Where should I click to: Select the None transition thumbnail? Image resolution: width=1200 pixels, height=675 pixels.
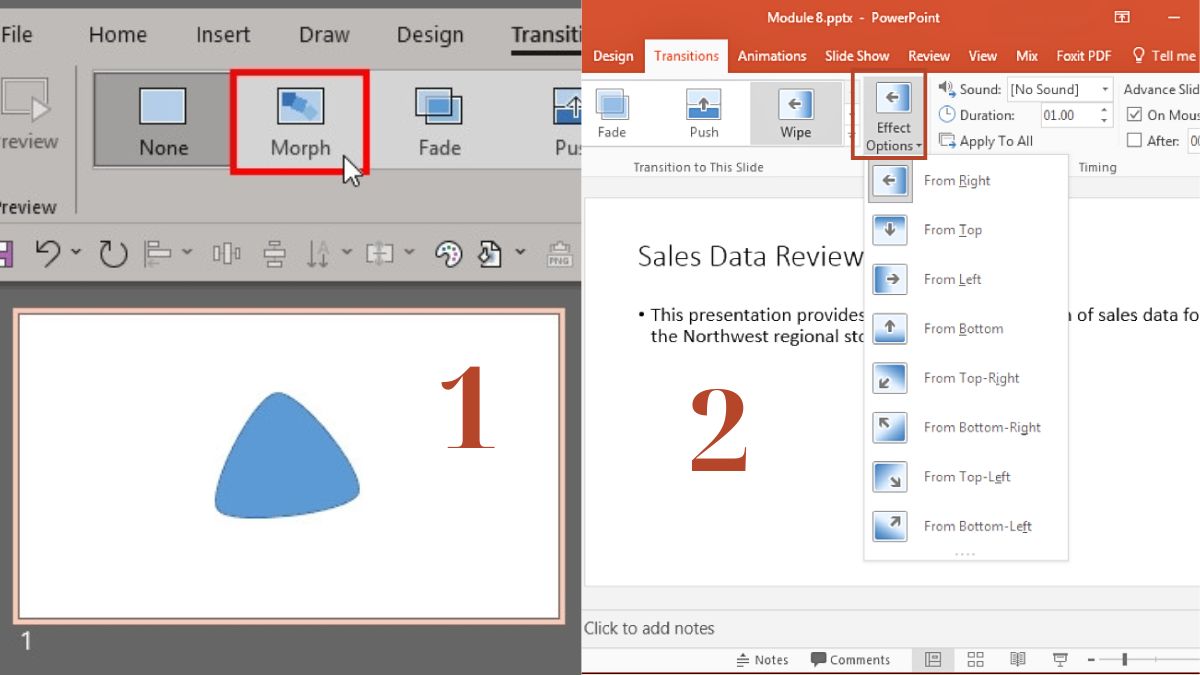(163, 121)
